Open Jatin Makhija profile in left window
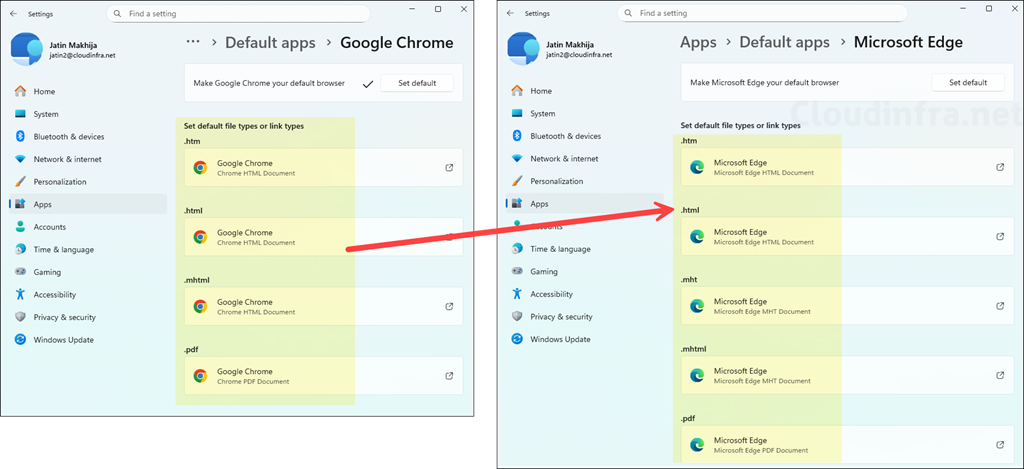Image resolution: width=1024 pixels, height=469 pixels. (x=64, y=50)
